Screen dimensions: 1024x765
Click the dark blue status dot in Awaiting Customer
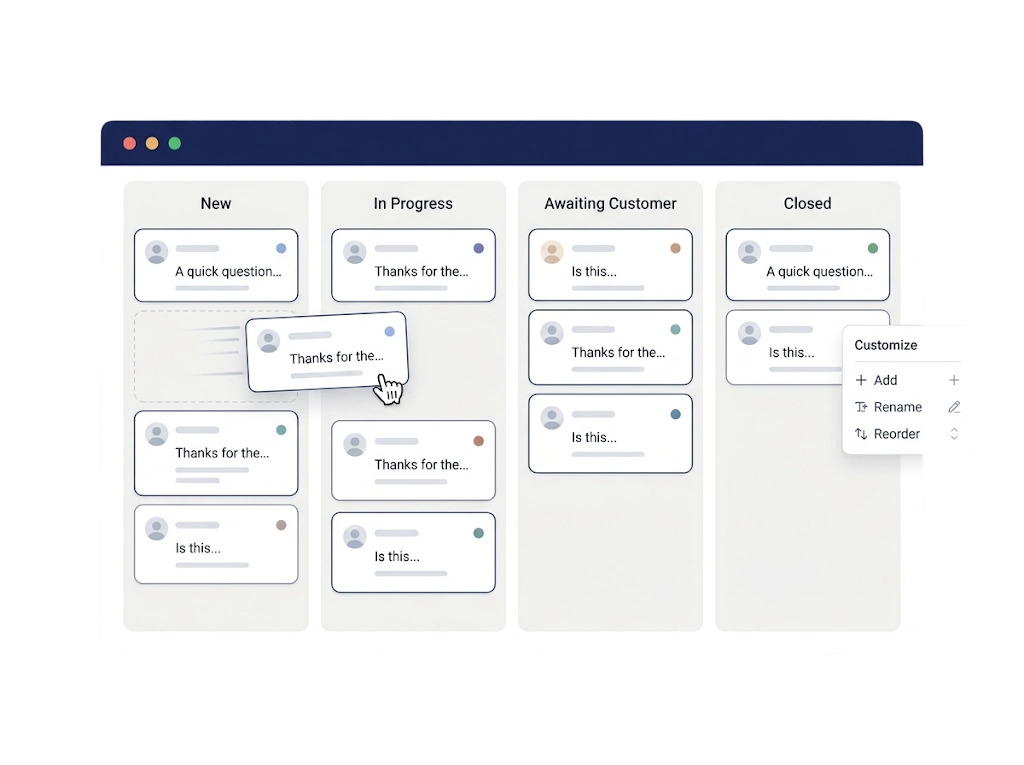pyautogui.click(x=675, y=414)
